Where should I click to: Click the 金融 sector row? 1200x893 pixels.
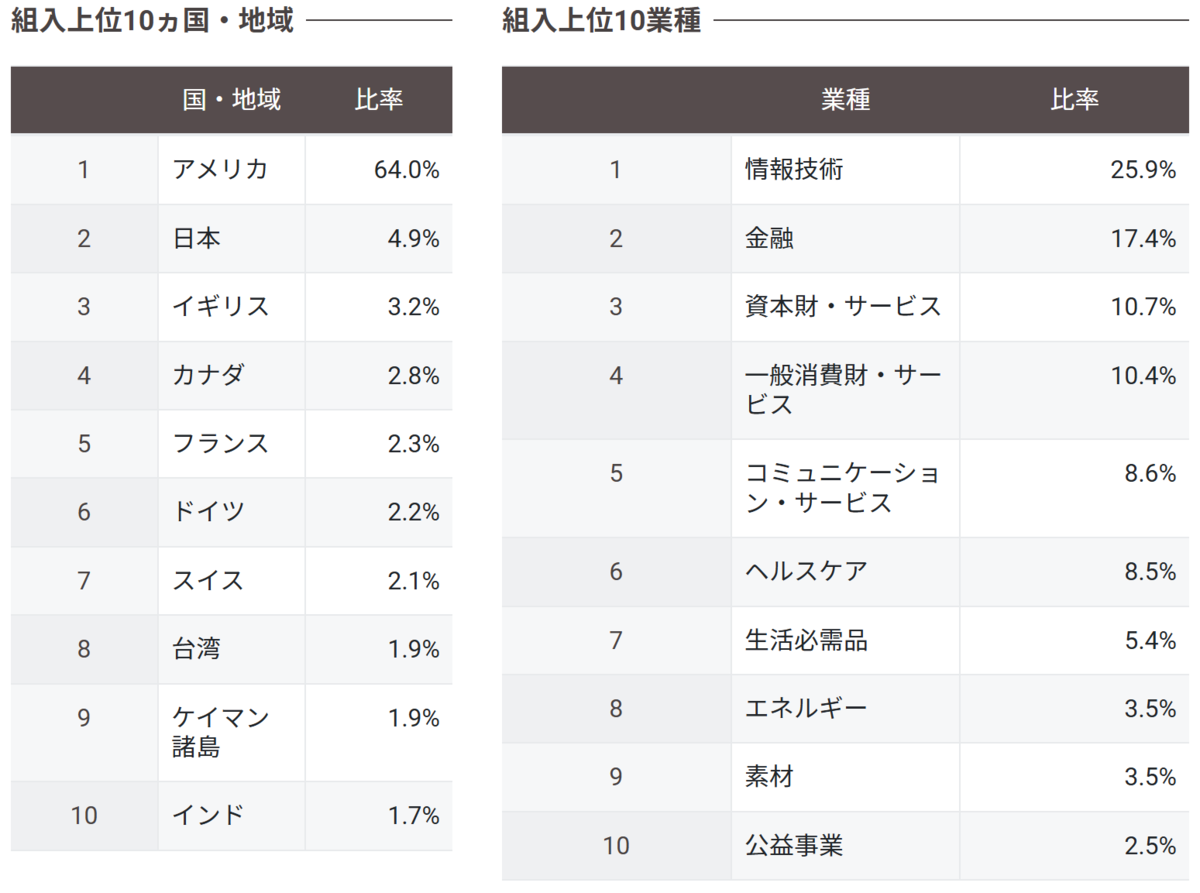pyautogui.click(x=845, y=239)
